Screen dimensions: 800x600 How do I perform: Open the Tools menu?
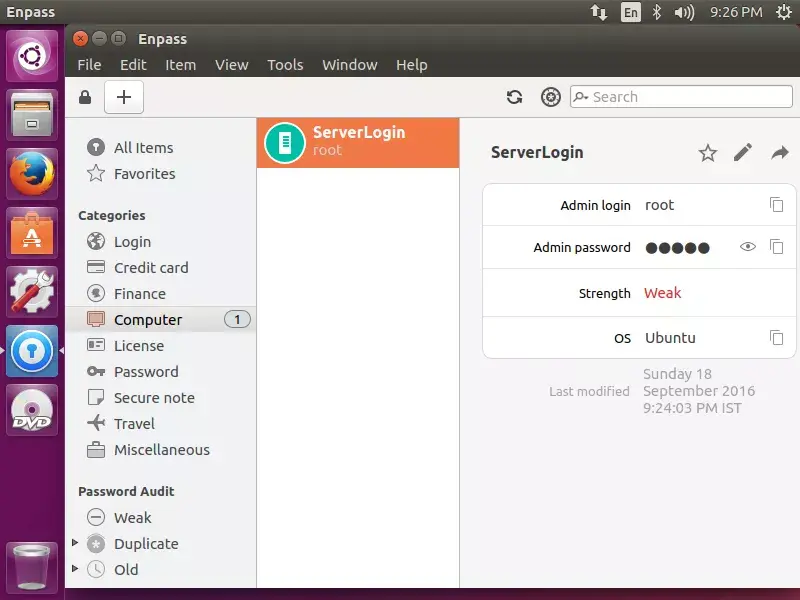coord(285,65)
